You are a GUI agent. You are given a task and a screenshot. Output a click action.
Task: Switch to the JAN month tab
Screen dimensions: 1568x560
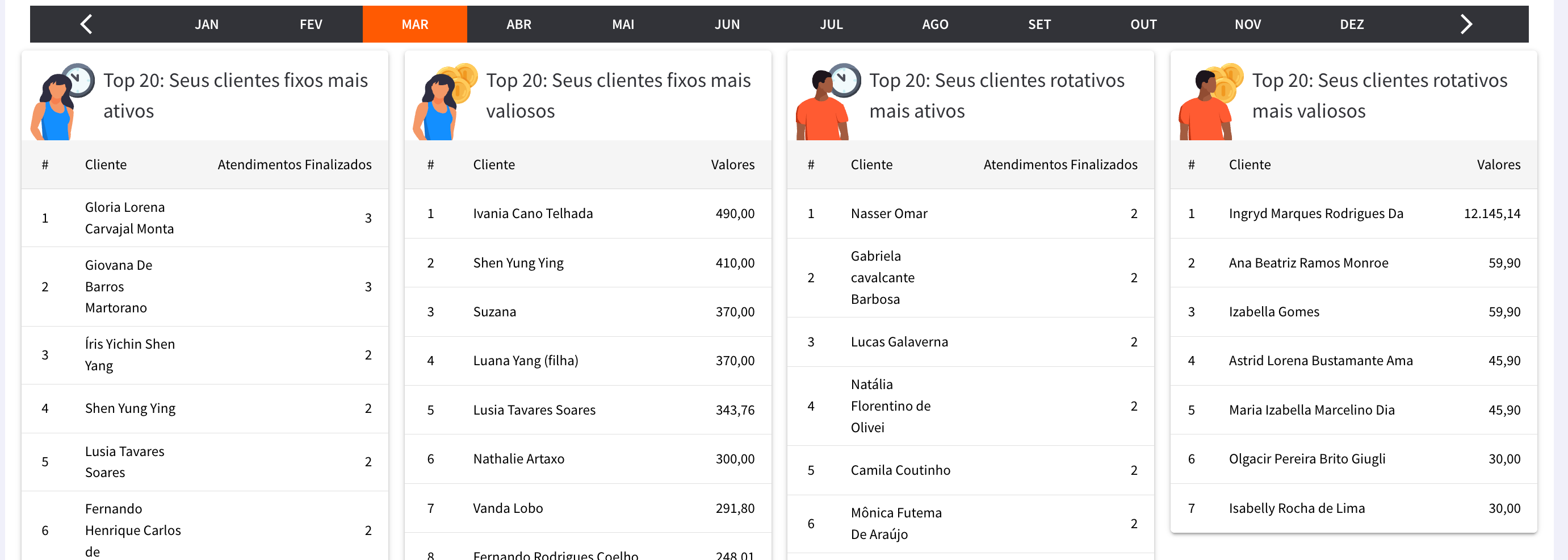(x=206, y=24)
